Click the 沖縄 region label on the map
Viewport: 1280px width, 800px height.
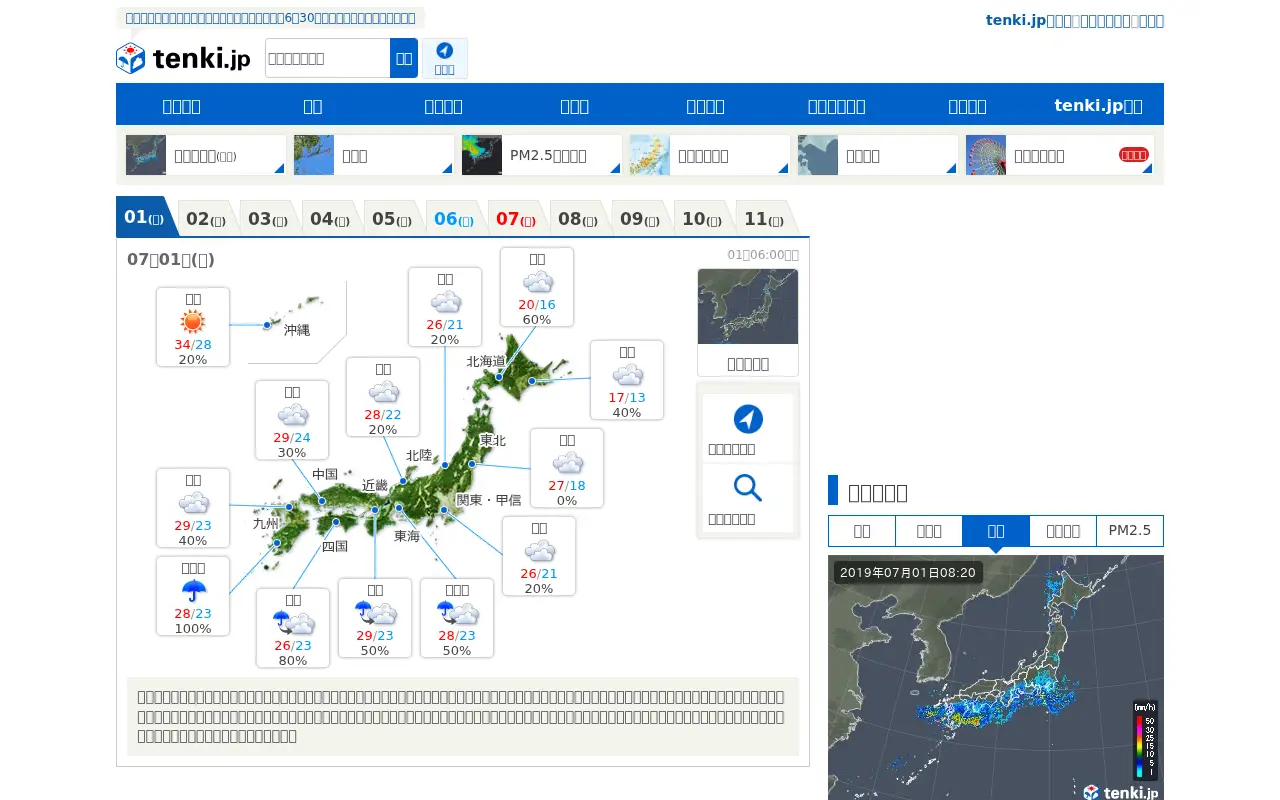(297, 330)
